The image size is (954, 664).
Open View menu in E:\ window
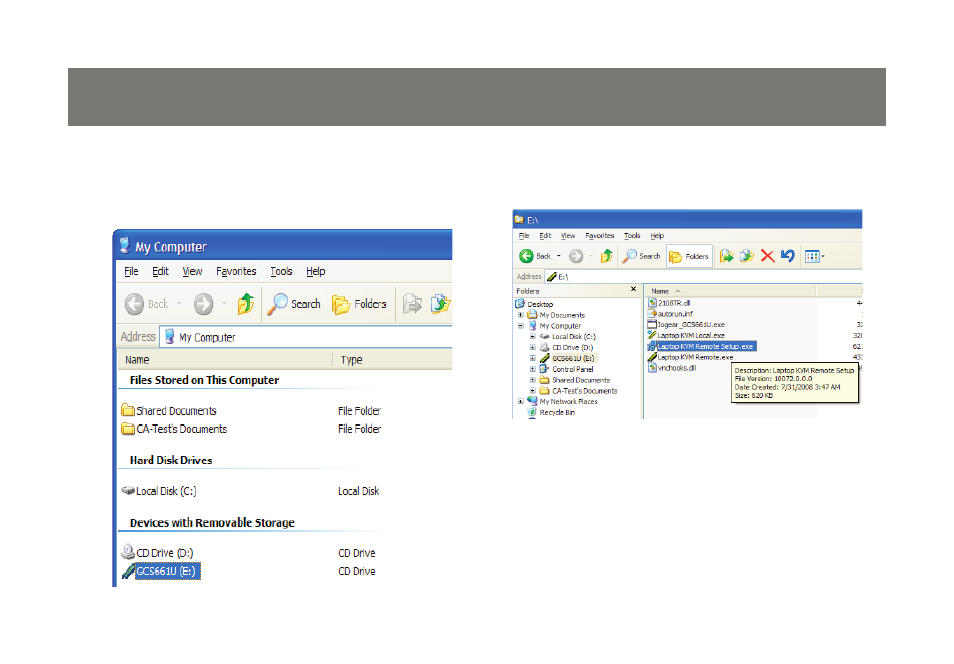568,236
